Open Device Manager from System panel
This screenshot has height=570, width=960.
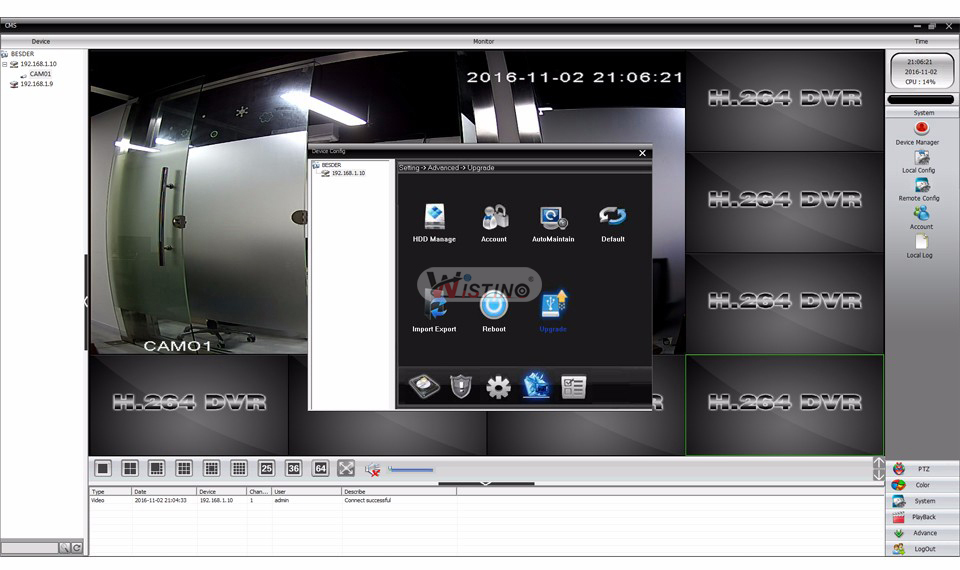pyautogui.click(x=921, y=128)
